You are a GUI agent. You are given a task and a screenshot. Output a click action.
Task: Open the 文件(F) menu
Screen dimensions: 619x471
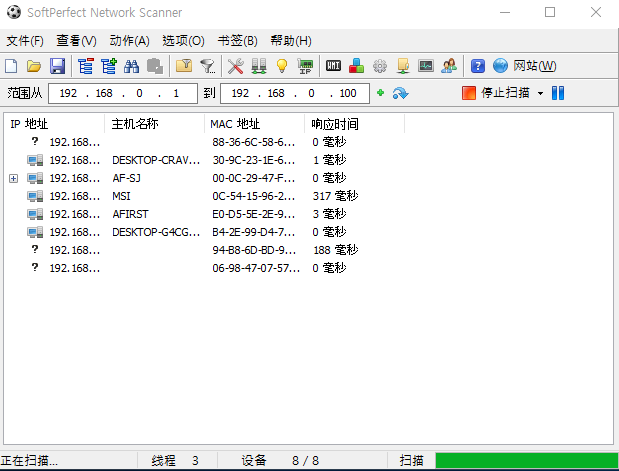point(25,41)
